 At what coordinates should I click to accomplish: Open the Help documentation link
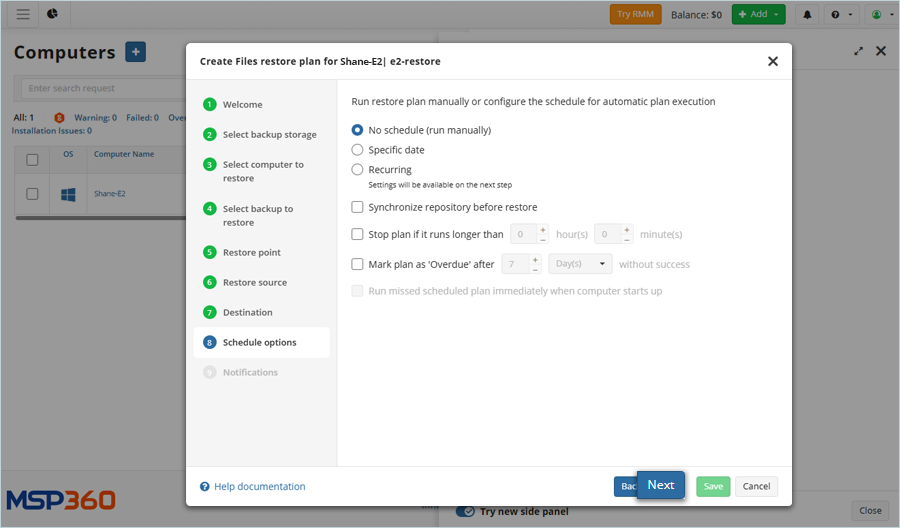pyautogui.click(x=259, y=487)
